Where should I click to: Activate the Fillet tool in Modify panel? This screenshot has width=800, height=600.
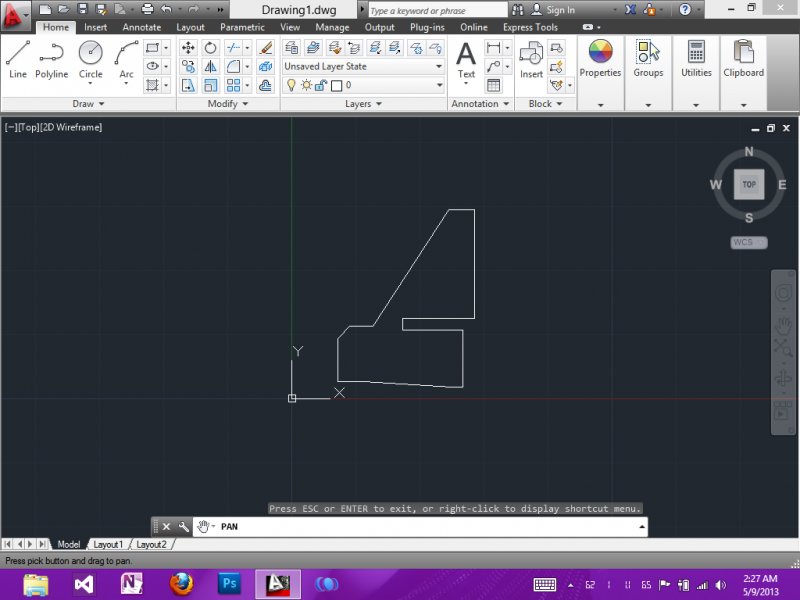pyautogui.click(x=233, y=66)
